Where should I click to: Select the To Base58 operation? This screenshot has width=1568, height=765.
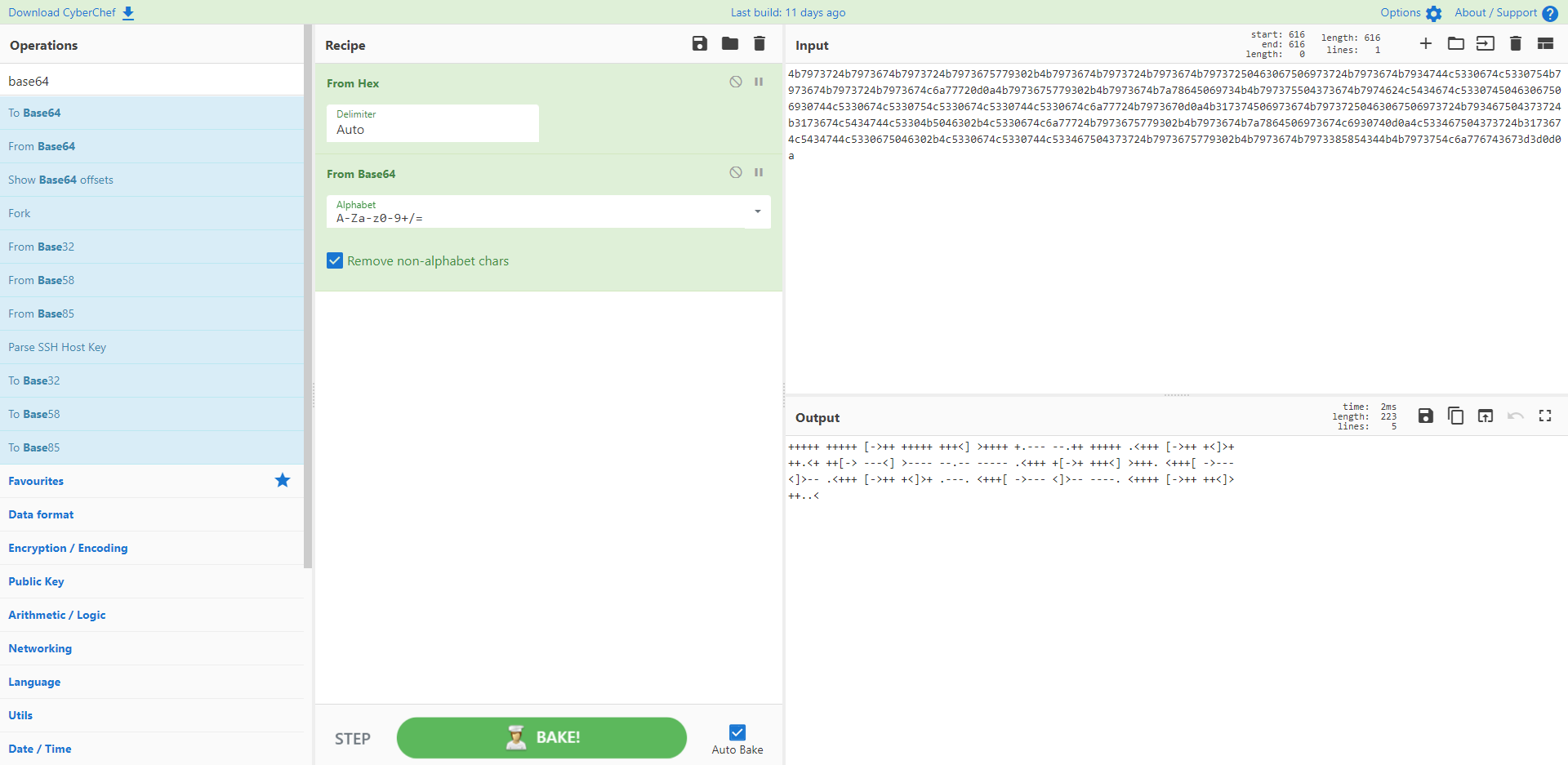[x=152, y=414]
